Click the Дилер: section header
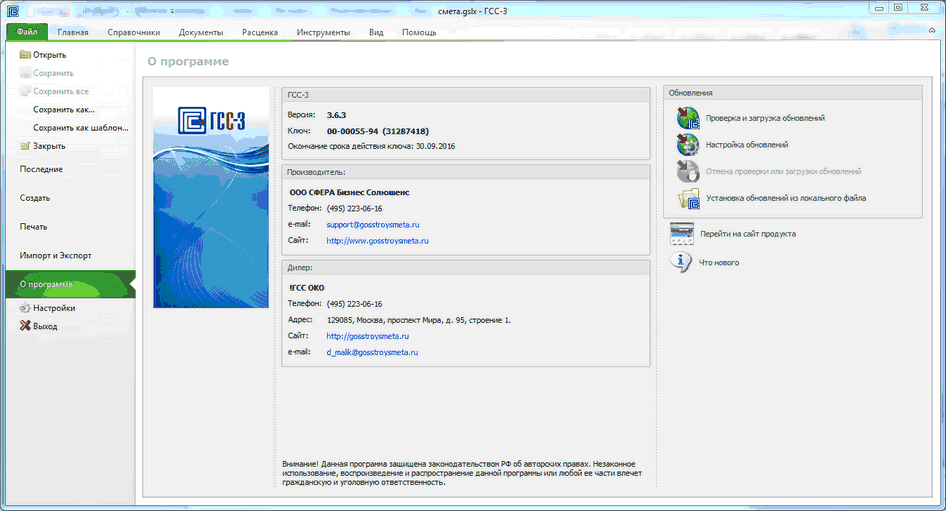Image resolution: width=946 pixels, height=511 pixels. point(466,268)
